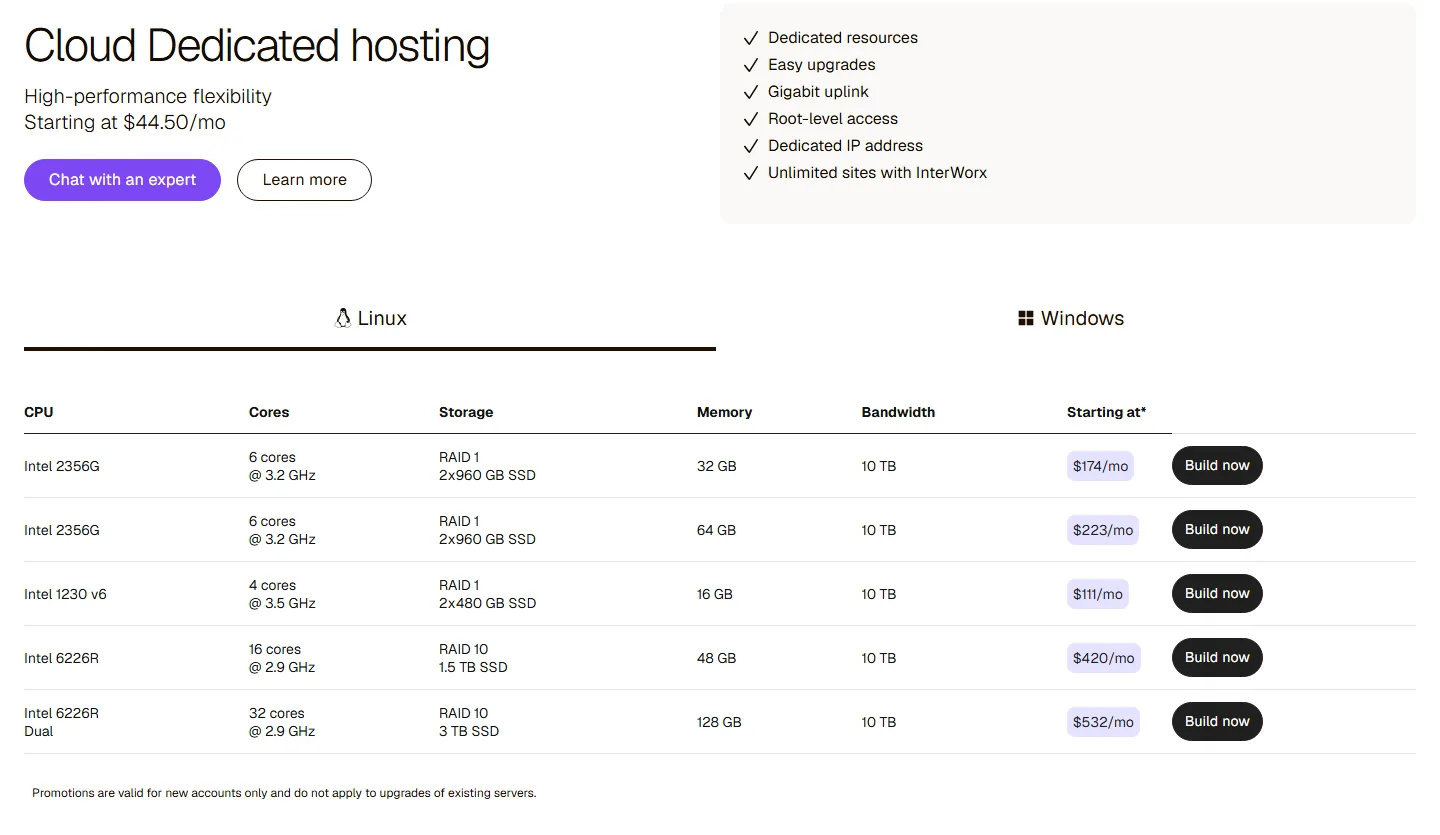This screenshot has height=835, width=1440.
Task: Click the "128 GB" memory cell
Action: click(719, 722)
